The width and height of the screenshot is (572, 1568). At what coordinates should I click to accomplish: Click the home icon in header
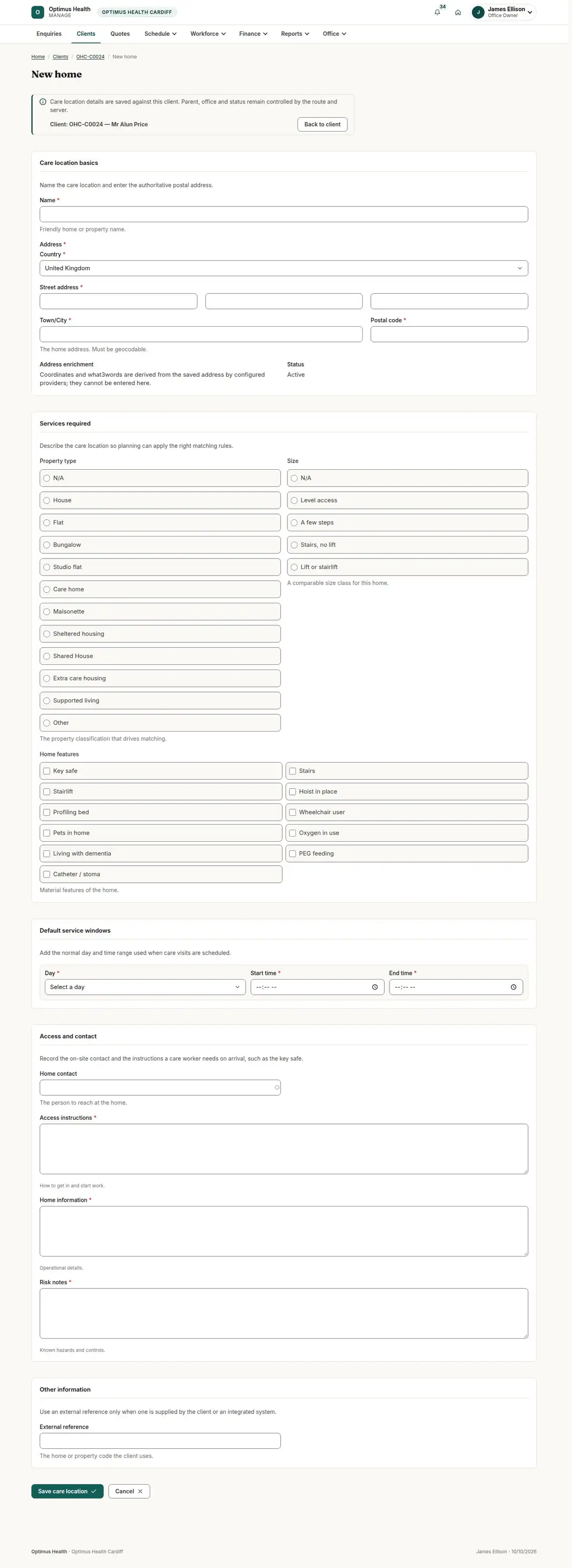(458, 12)
